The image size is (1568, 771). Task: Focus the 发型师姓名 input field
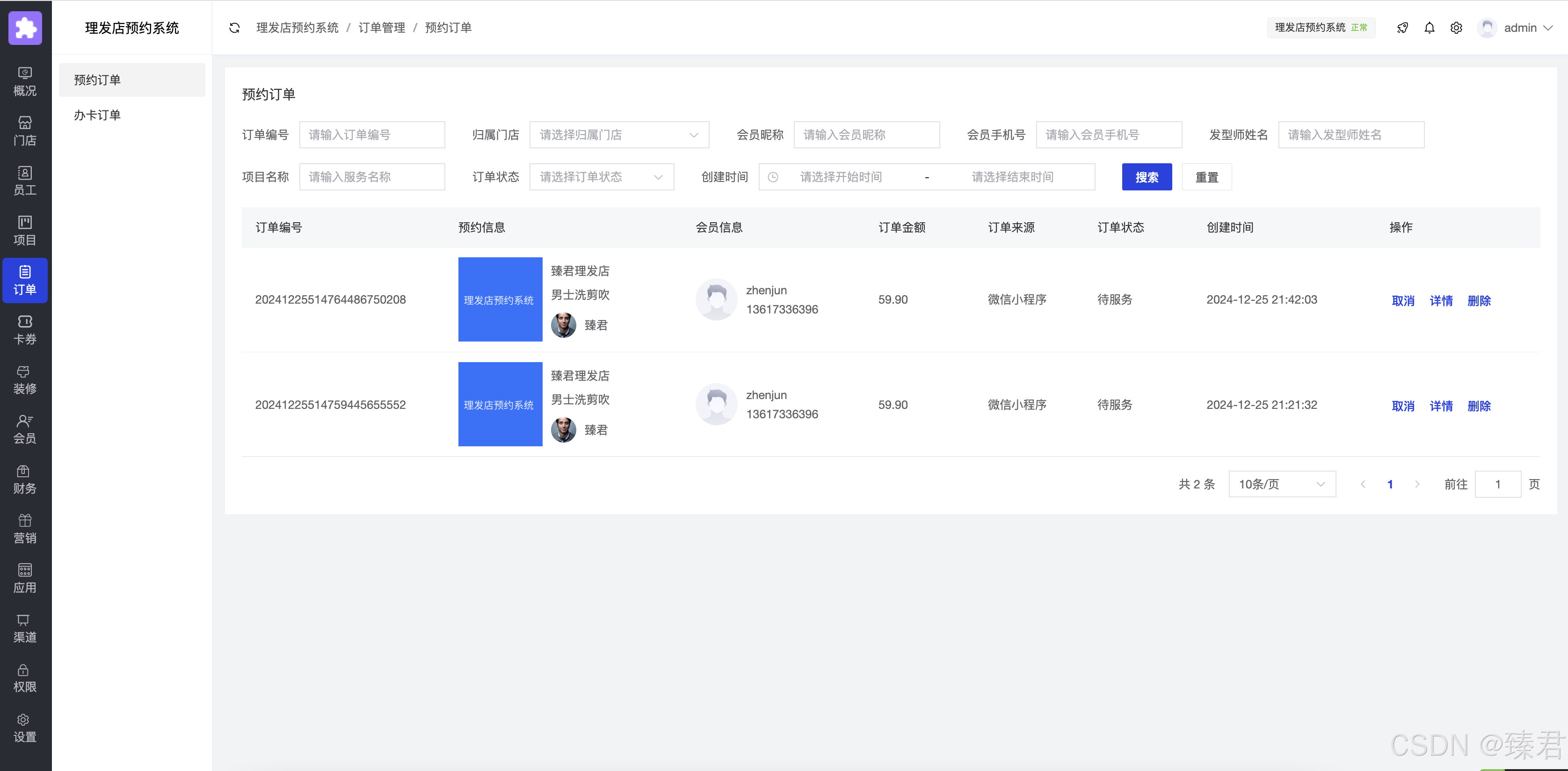coord(1351,135)
